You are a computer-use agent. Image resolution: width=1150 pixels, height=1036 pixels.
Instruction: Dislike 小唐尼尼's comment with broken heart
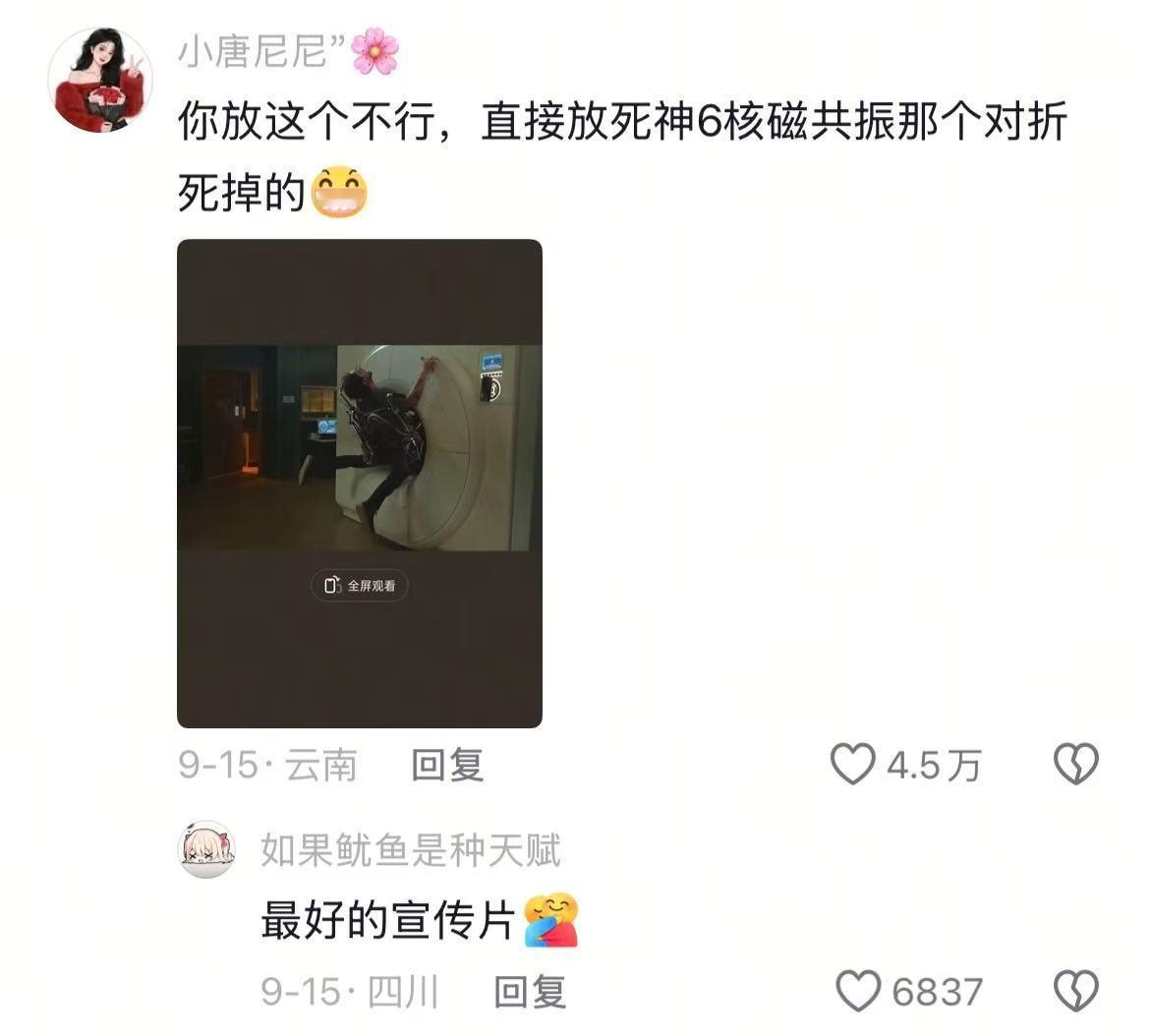click(1075, 764)
